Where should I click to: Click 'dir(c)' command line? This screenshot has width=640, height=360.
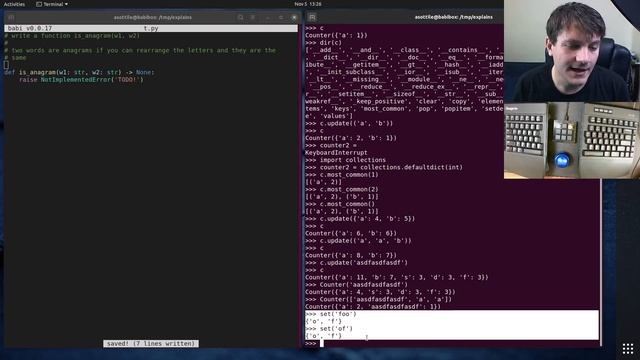point(331,42)
